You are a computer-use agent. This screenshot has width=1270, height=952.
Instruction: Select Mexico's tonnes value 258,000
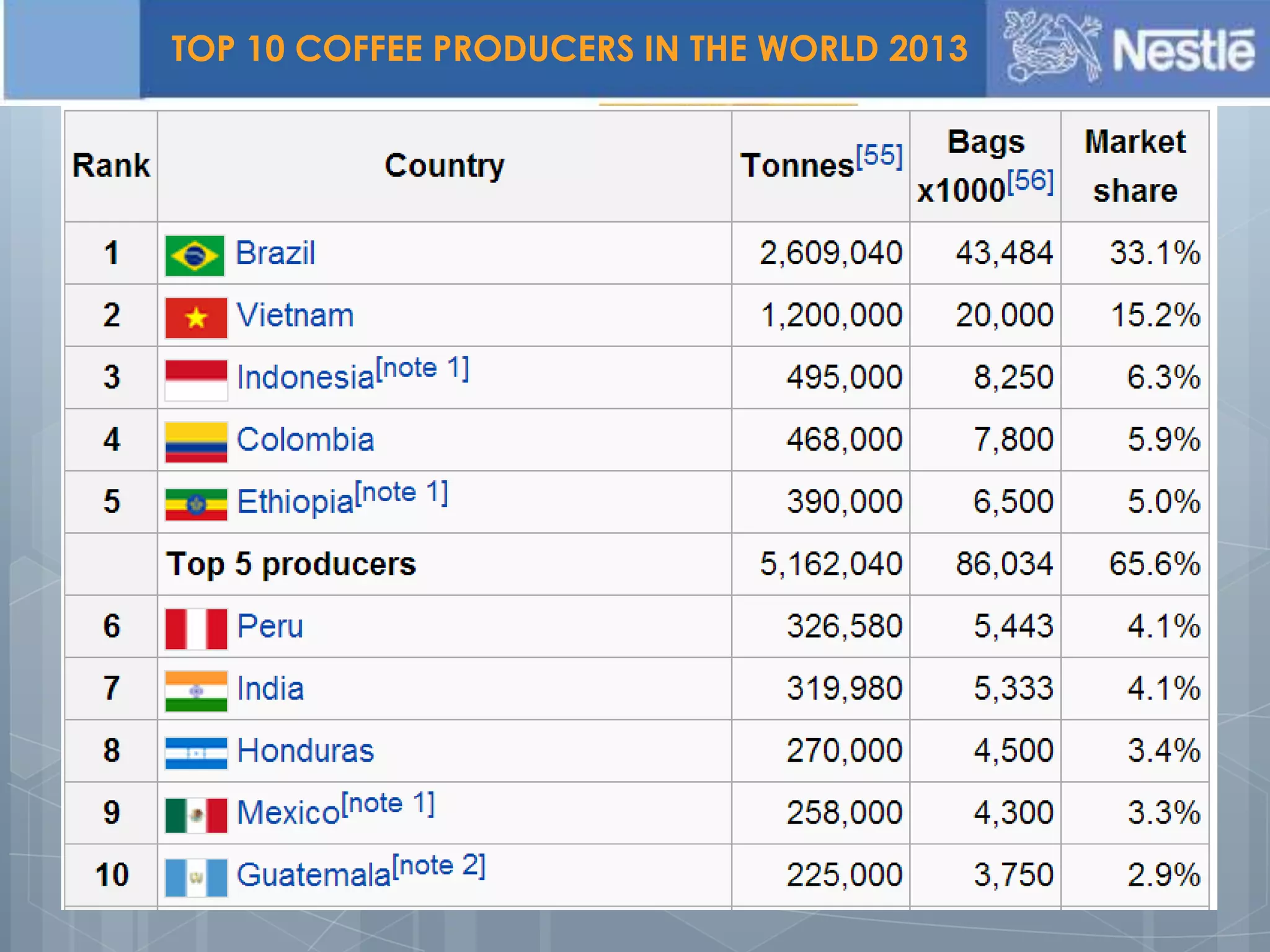pos(845,813)
